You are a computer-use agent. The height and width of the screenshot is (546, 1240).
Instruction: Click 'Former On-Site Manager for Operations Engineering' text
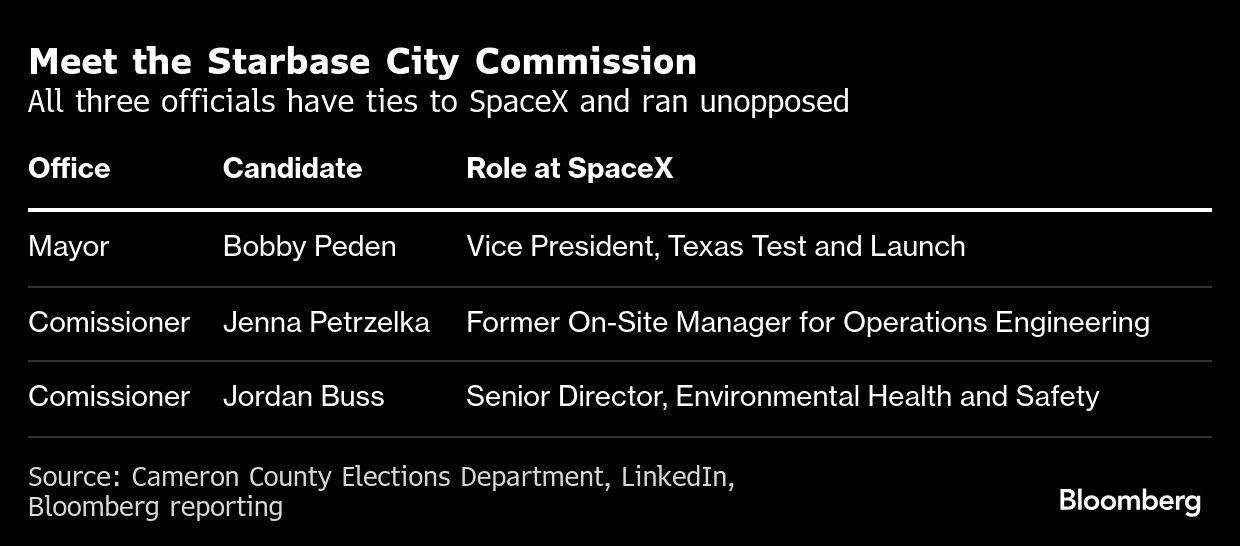tap(807, 323)
